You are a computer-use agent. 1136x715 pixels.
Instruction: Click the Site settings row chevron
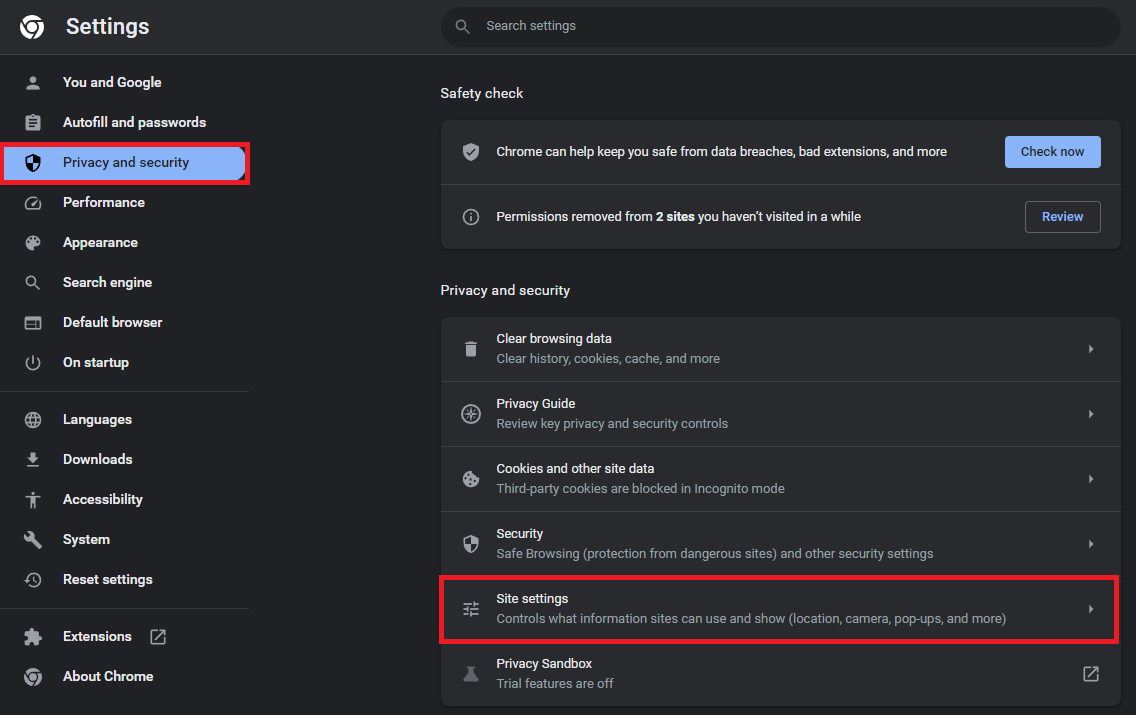1091,609
